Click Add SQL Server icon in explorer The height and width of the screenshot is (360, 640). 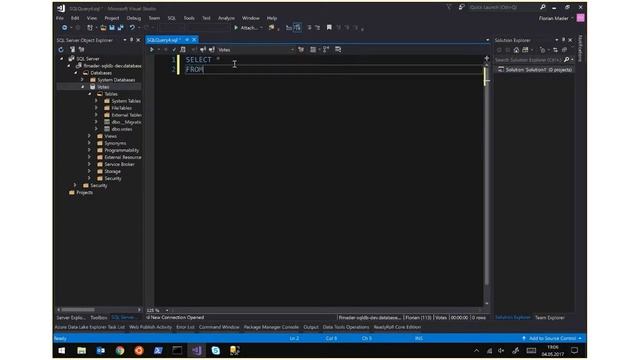click(x=72, y=49)
